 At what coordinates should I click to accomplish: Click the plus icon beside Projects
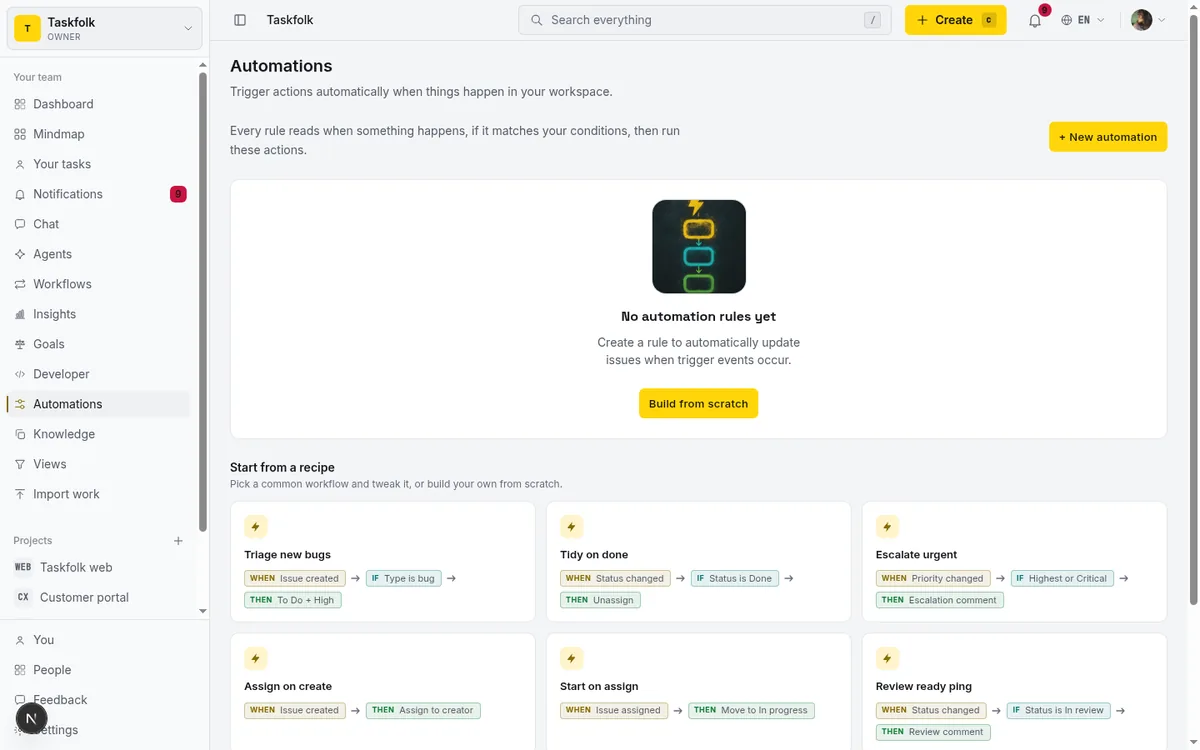178,541
